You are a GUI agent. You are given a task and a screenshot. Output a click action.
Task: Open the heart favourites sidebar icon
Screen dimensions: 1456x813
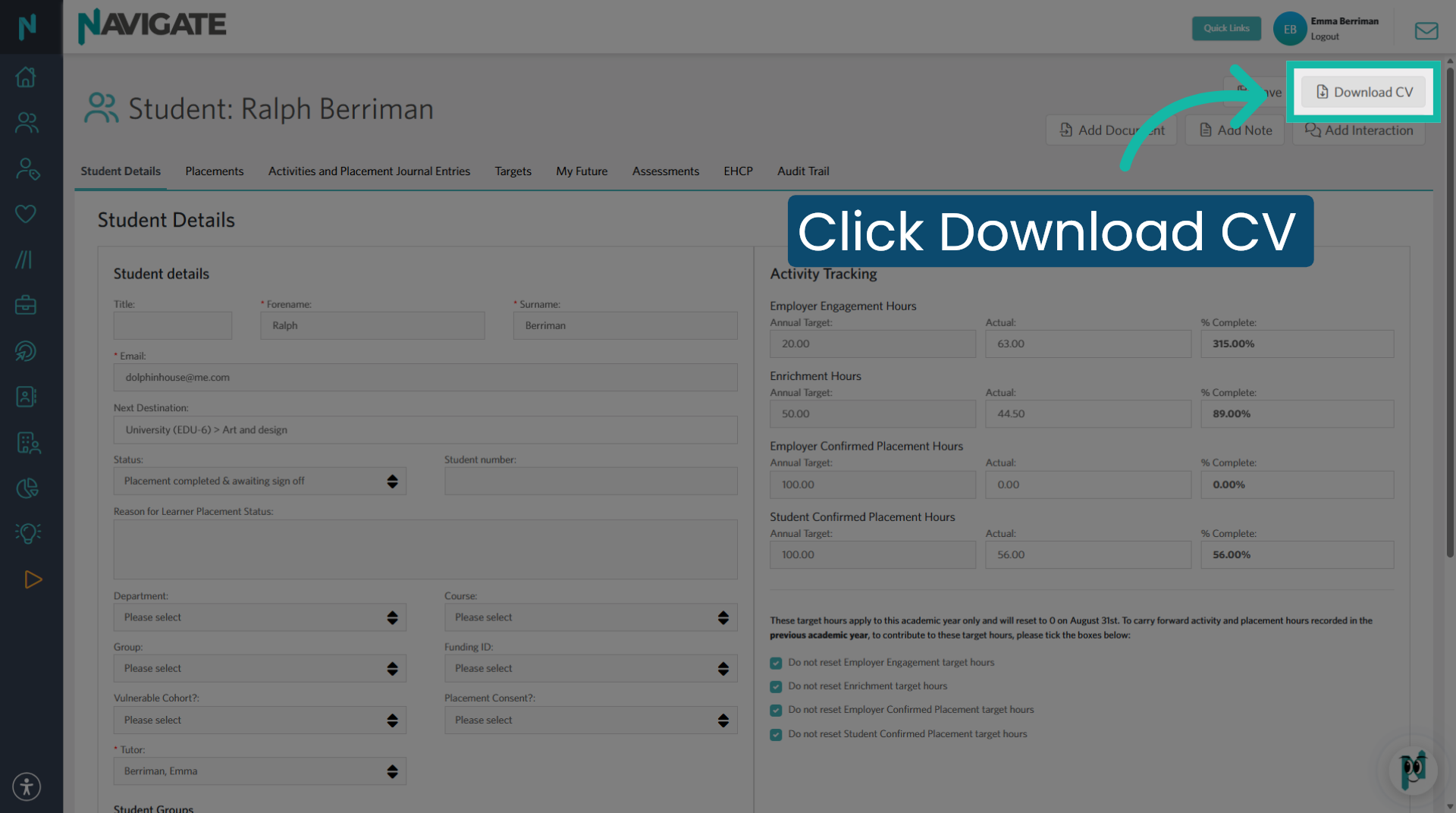tap(26, 214)
